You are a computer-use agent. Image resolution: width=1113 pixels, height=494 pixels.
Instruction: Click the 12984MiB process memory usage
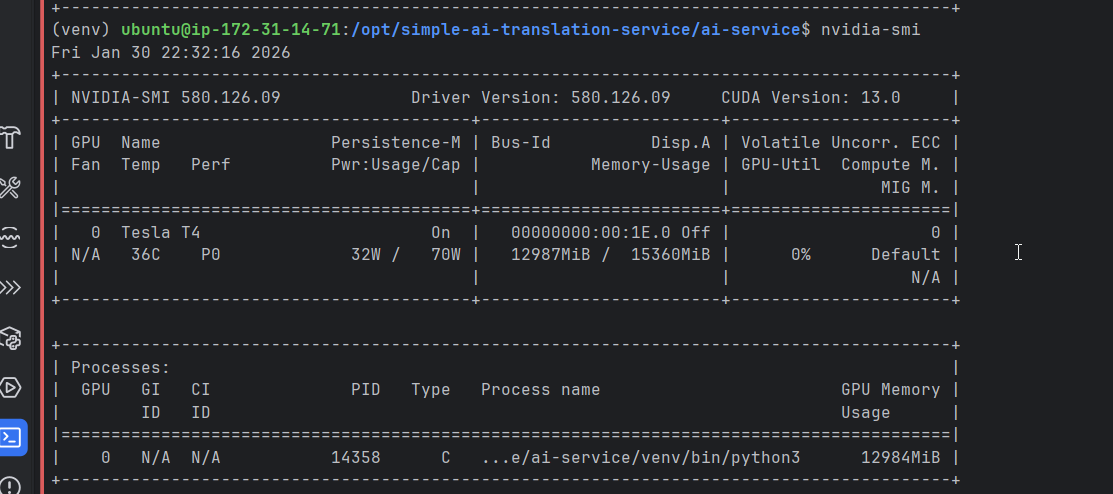coord(901,458)
